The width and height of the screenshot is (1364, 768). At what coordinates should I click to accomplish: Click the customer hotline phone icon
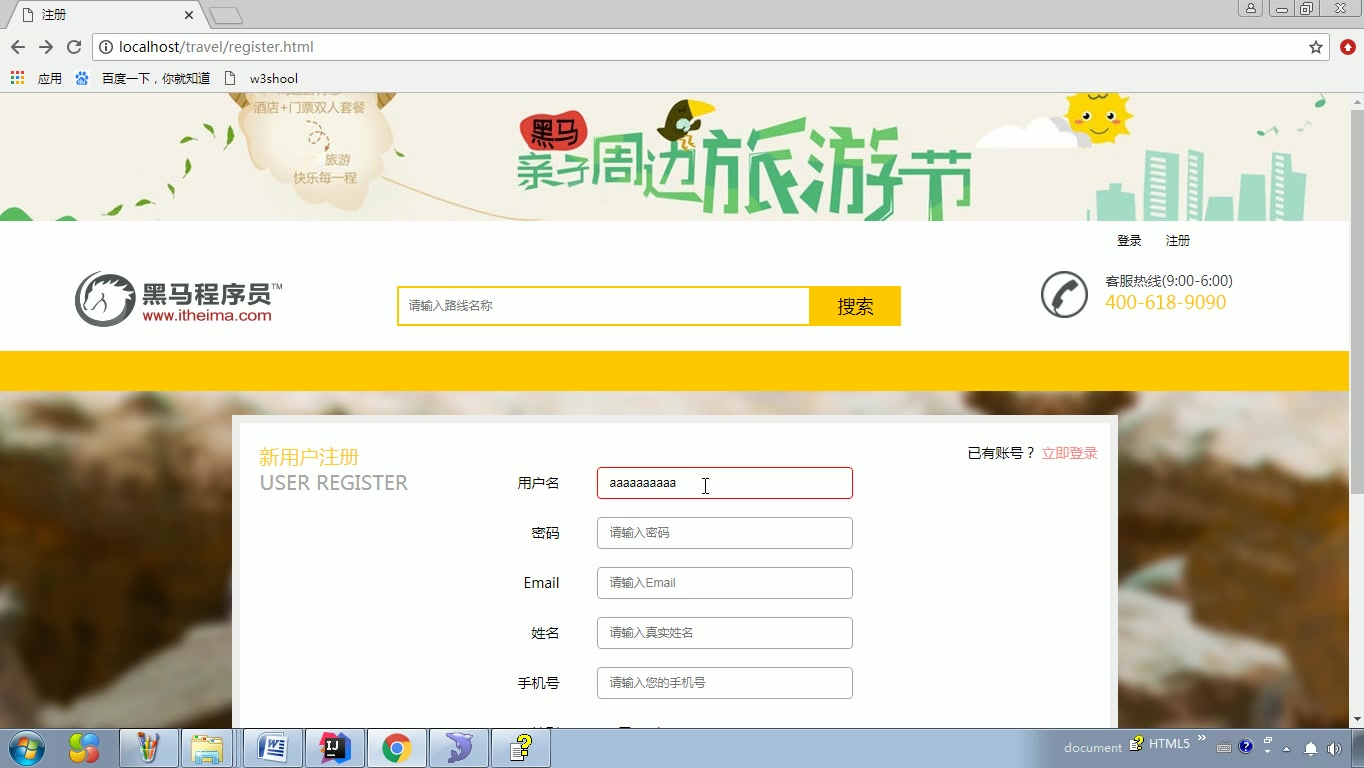[x=1064, y=295]
